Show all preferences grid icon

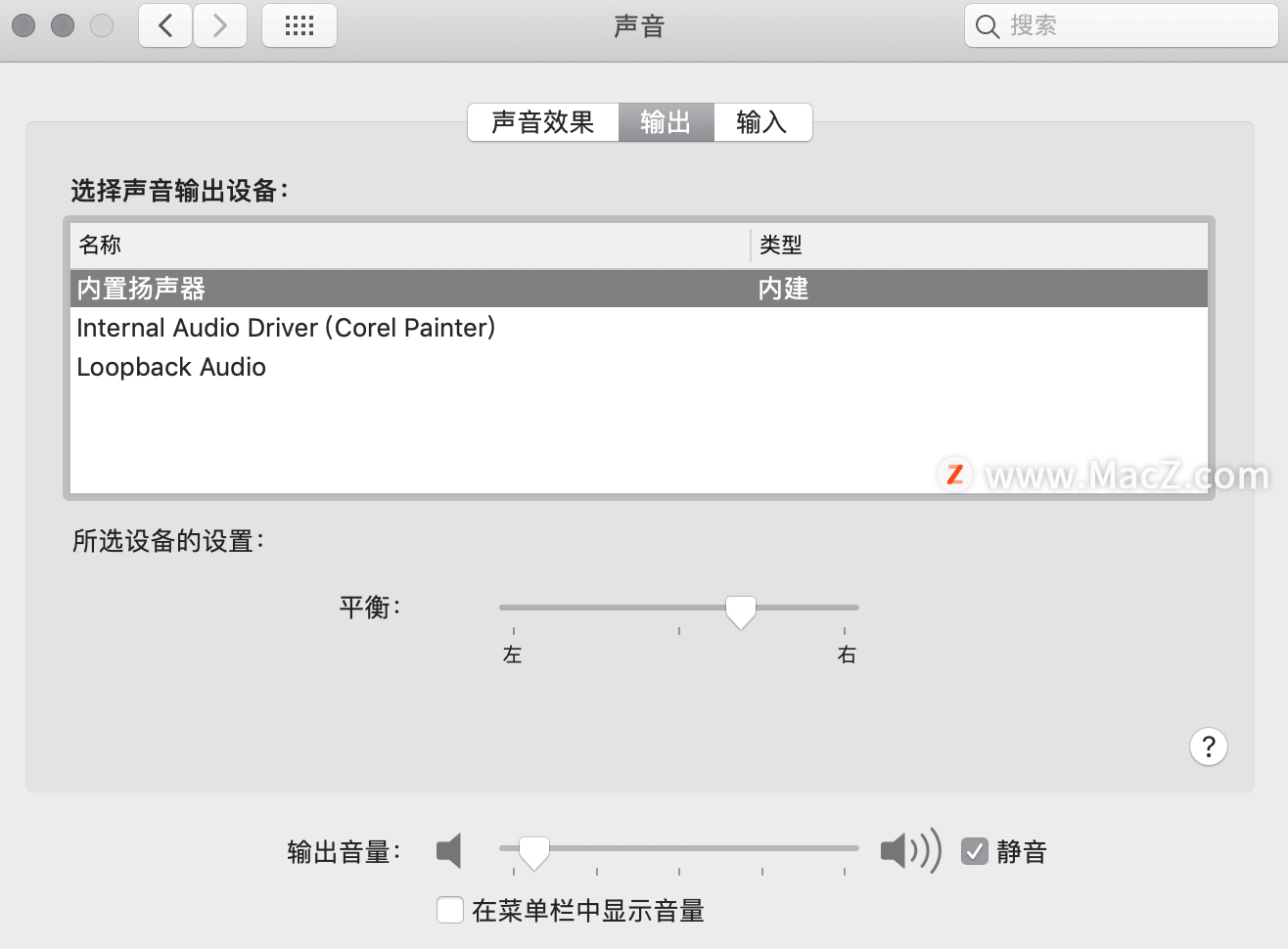coord(299,25)
